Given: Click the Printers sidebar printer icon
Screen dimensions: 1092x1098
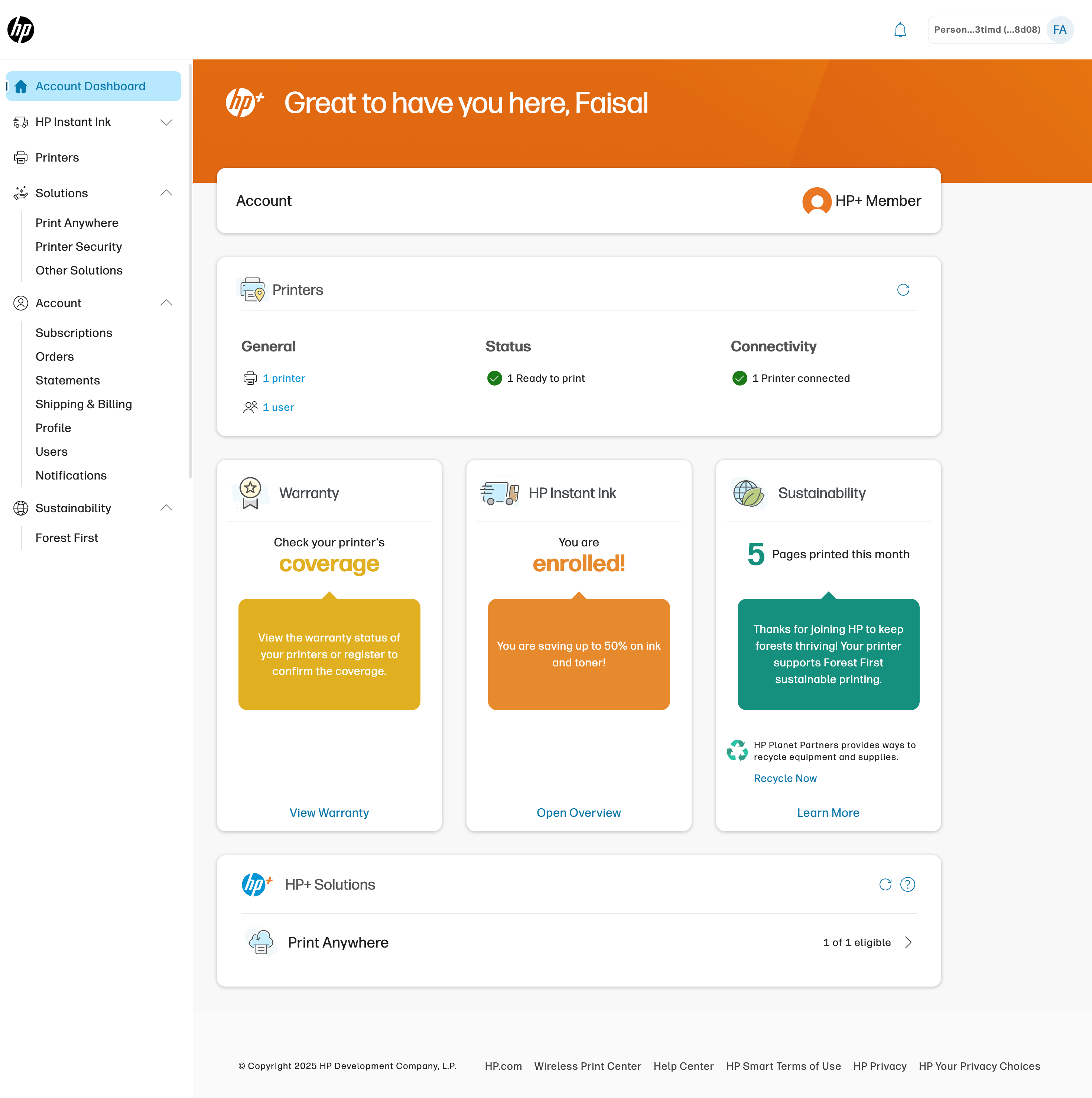Looking at the screenshot, I should pyautogui.click(x=21, y=157).
